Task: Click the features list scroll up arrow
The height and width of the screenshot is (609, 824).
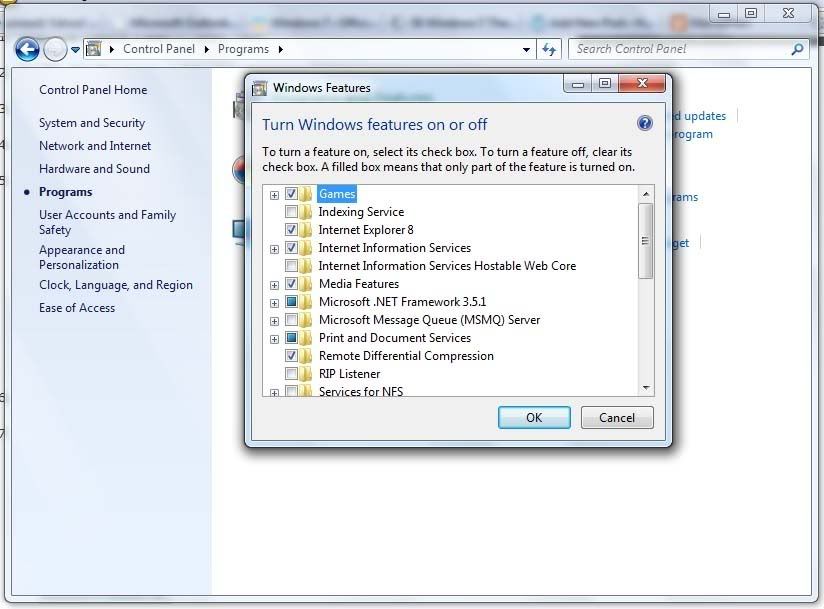Action: 646,194
